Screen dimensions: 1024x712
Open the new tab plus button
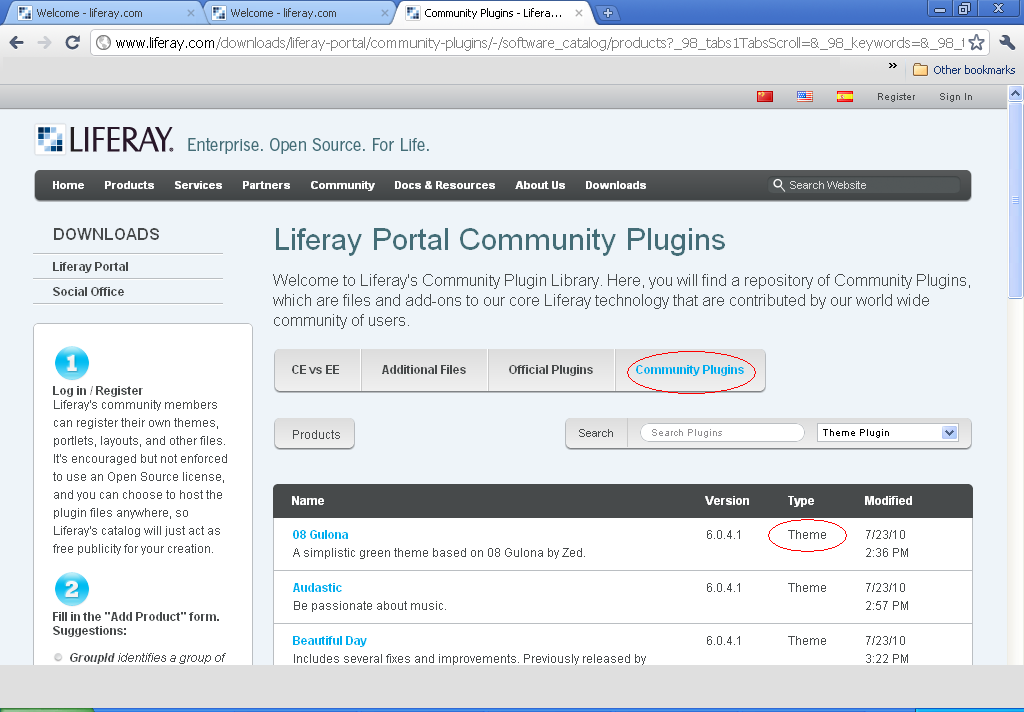click(607, 12)
